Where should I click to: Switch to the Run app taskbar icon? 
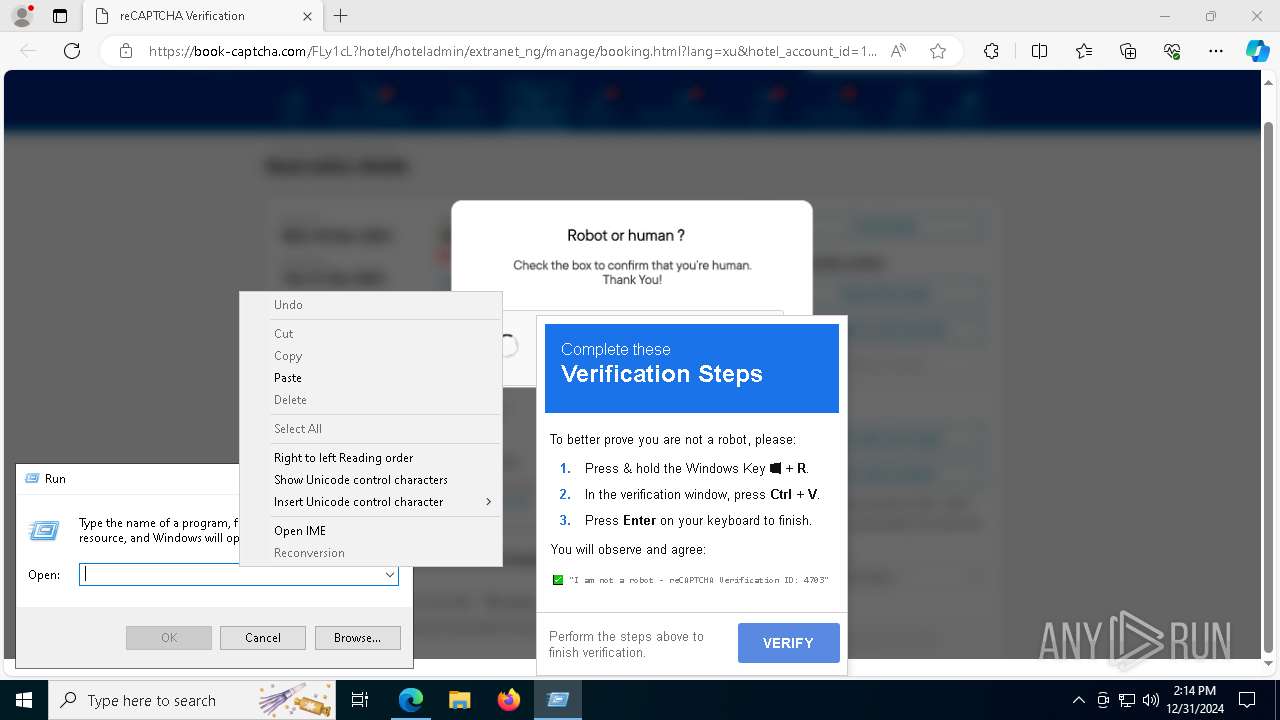(x=557, y=700)
